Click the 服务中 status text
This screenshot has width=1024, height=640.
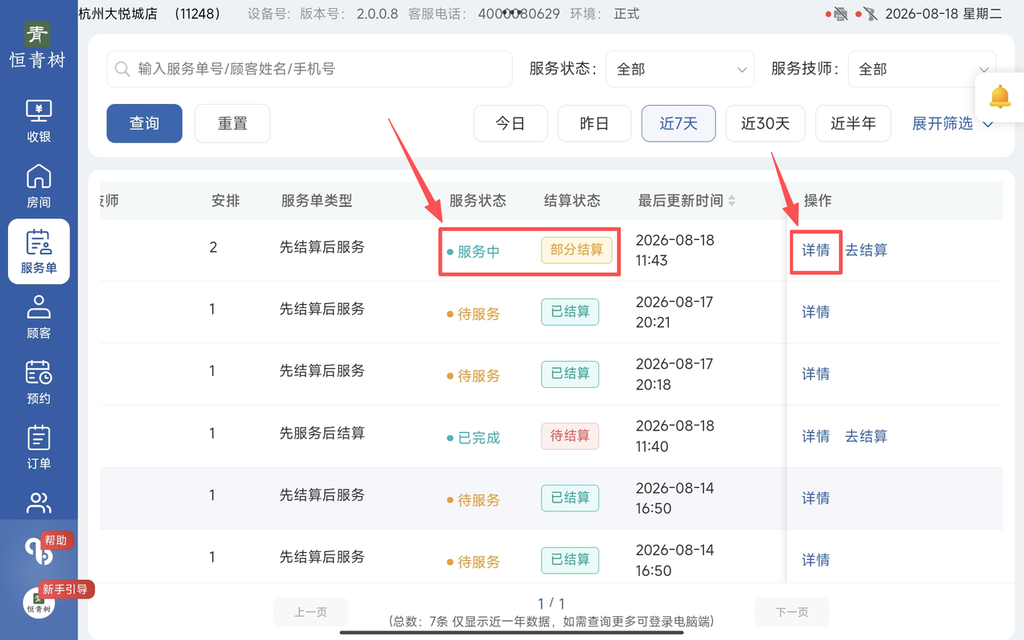point(478,252)
